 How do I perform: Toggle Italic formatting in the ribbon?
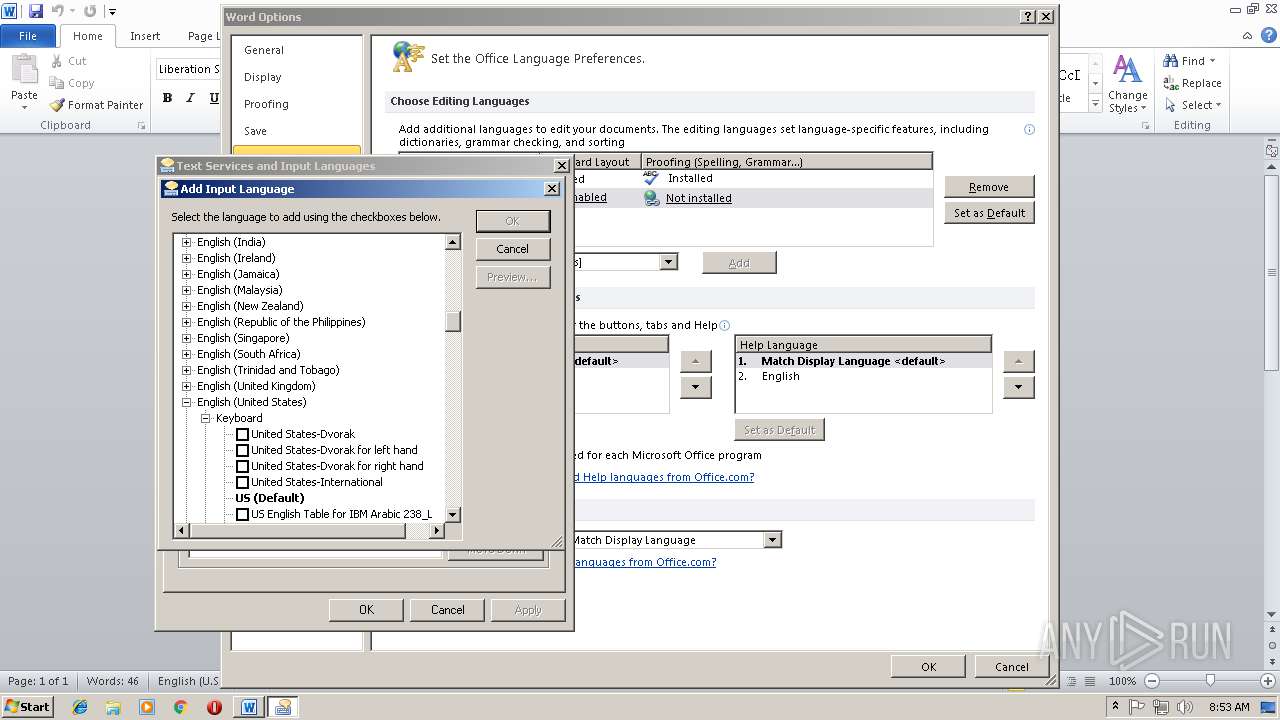[191, 98]
